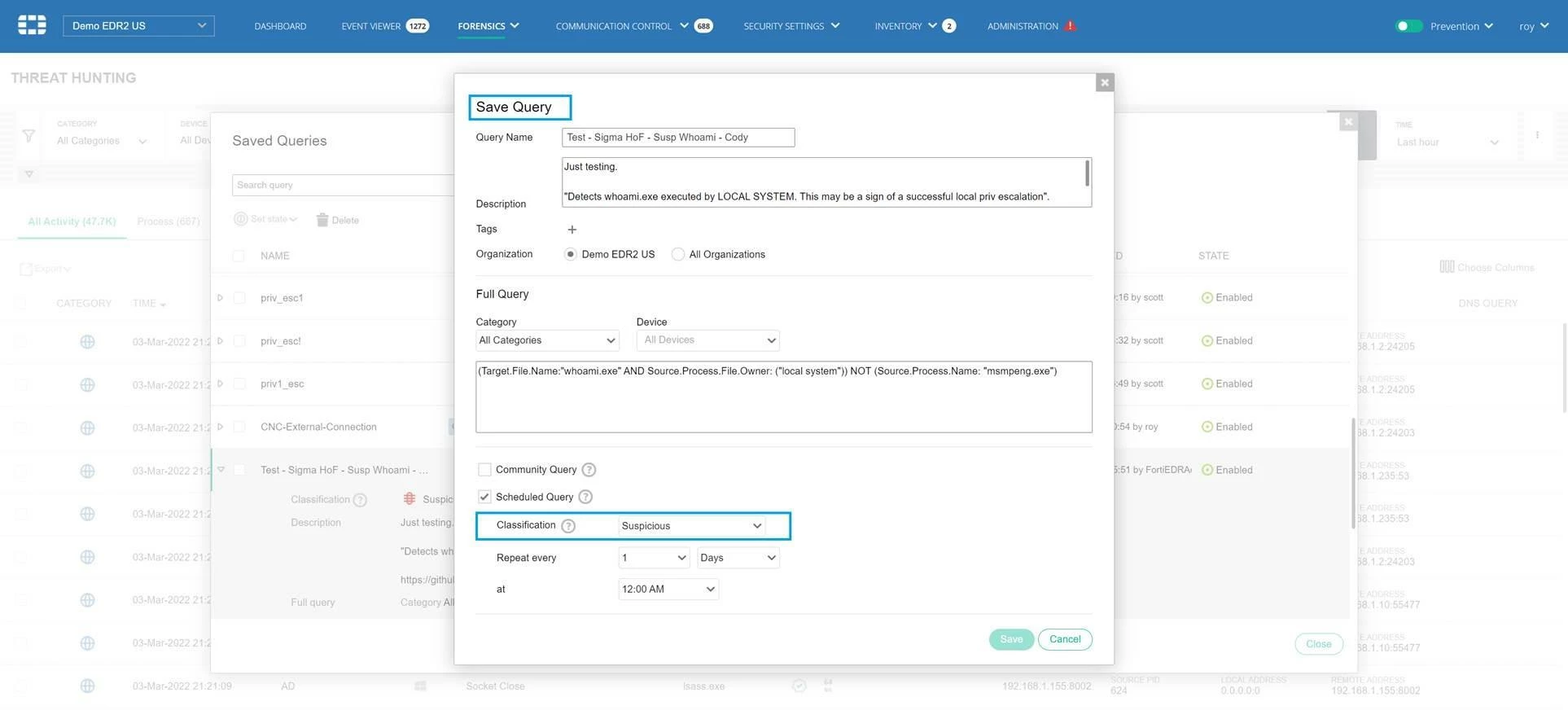This screenshot has width=1568, height=719.
Task: Open the Days interval dropdown
Action: 738,558
